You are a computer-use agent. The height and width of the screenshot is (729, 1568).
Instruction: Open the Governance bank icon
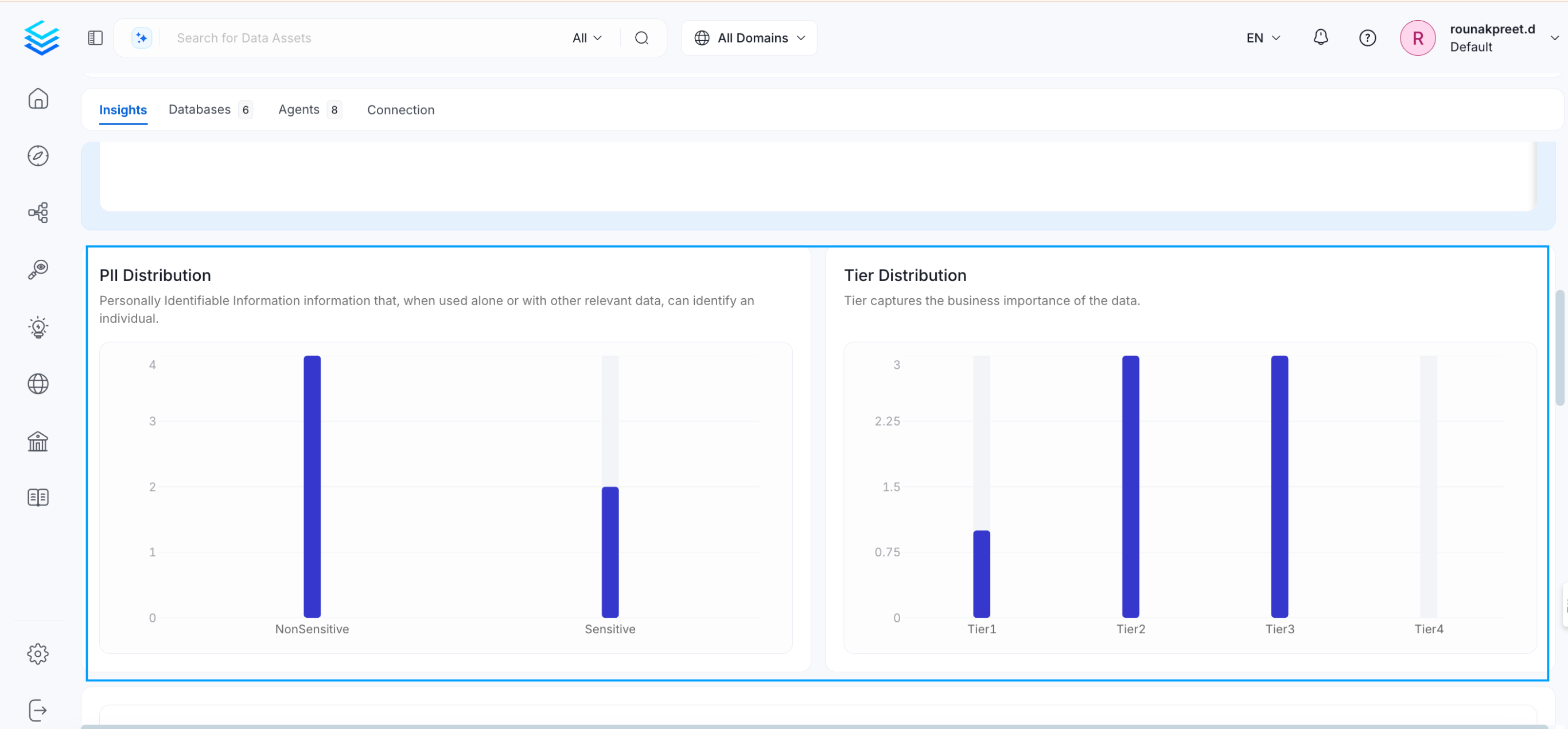(x=38, y=441)
